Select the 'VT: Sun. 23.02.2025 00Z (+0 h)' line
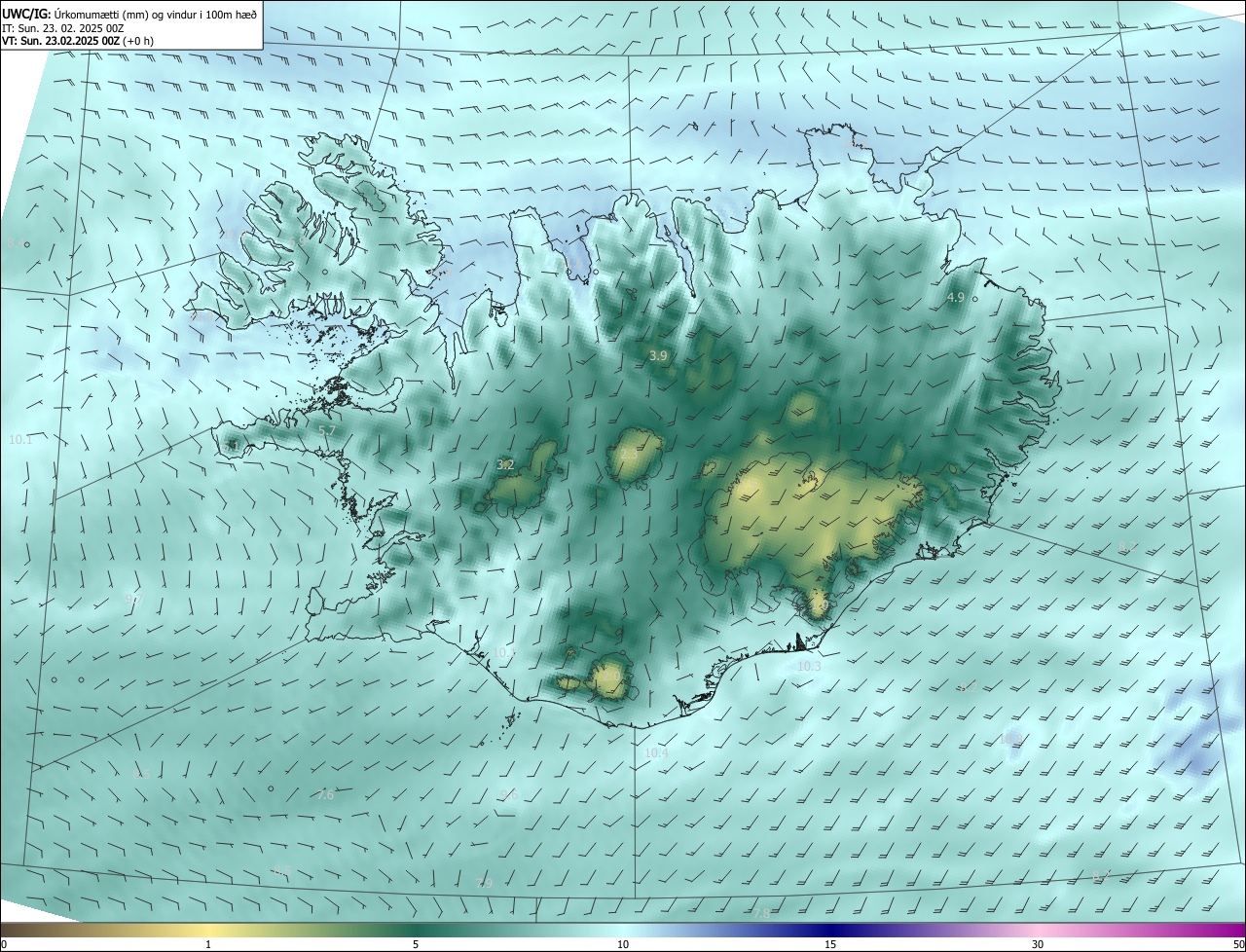This screenshot has width=1246, height=952. (78, 41)
